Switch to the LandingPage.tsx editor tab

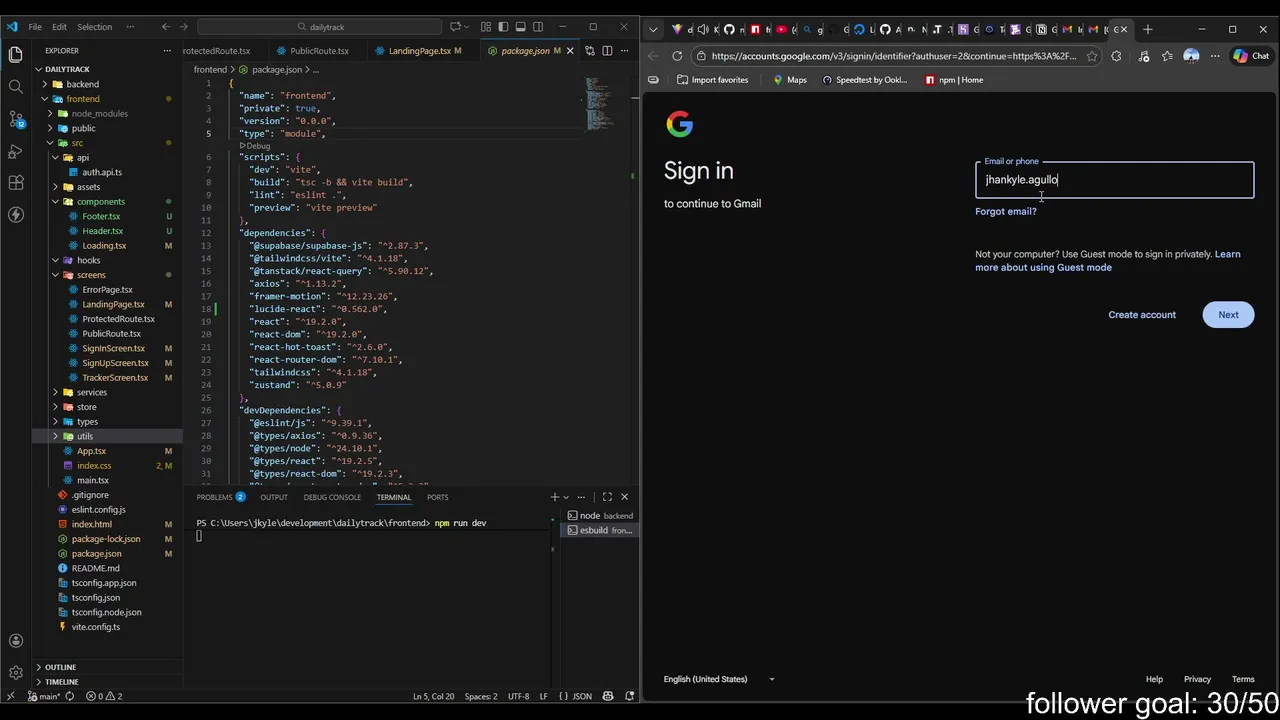pos(419,51)
